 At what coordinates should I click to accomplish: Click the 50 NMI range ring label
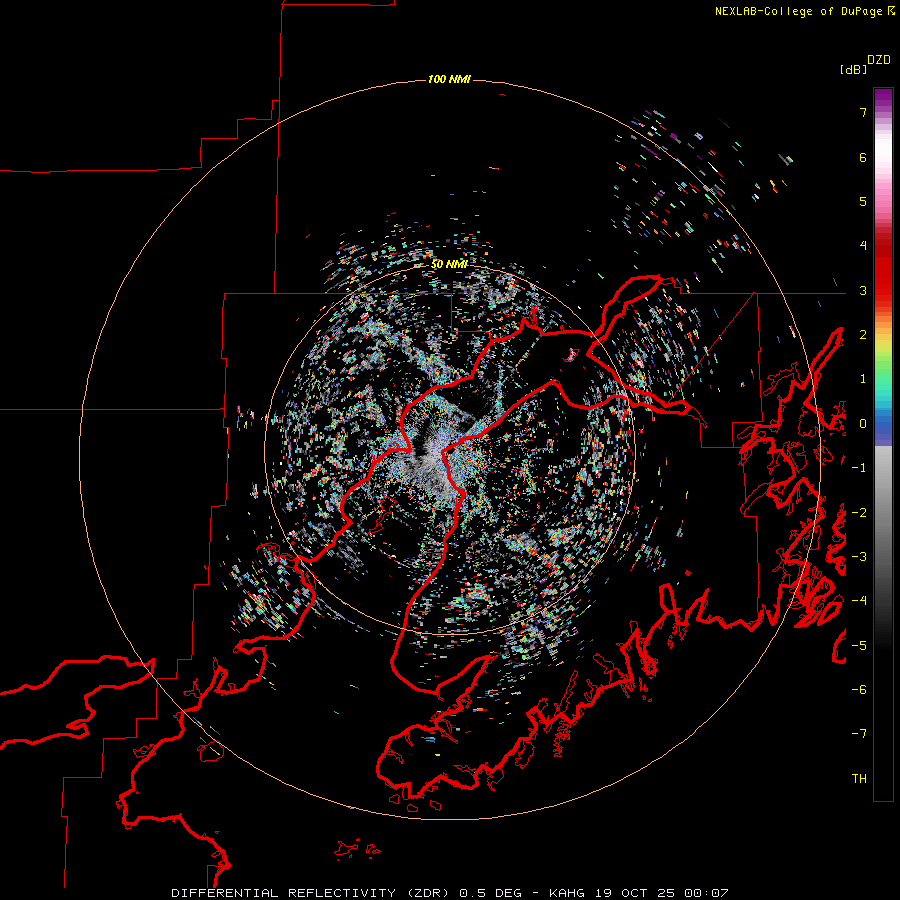pos(449,264)
